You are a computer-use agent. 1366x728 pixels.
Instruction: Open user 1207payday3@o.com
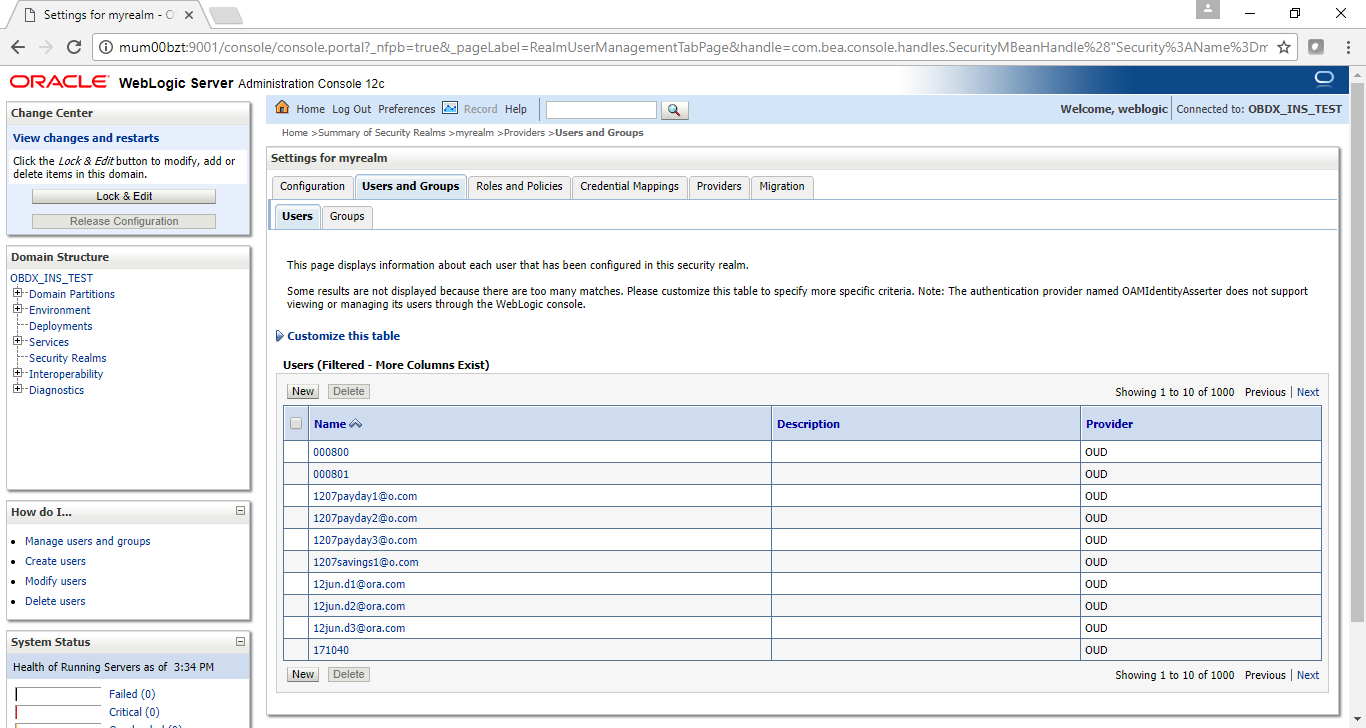365,540
